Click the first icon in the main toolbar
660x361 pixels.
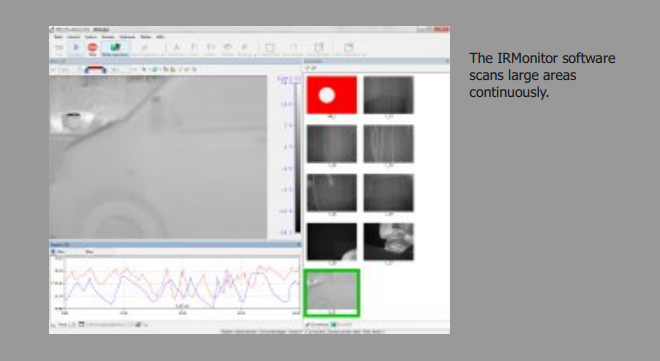pyautogui.click(x=59, y=48)
